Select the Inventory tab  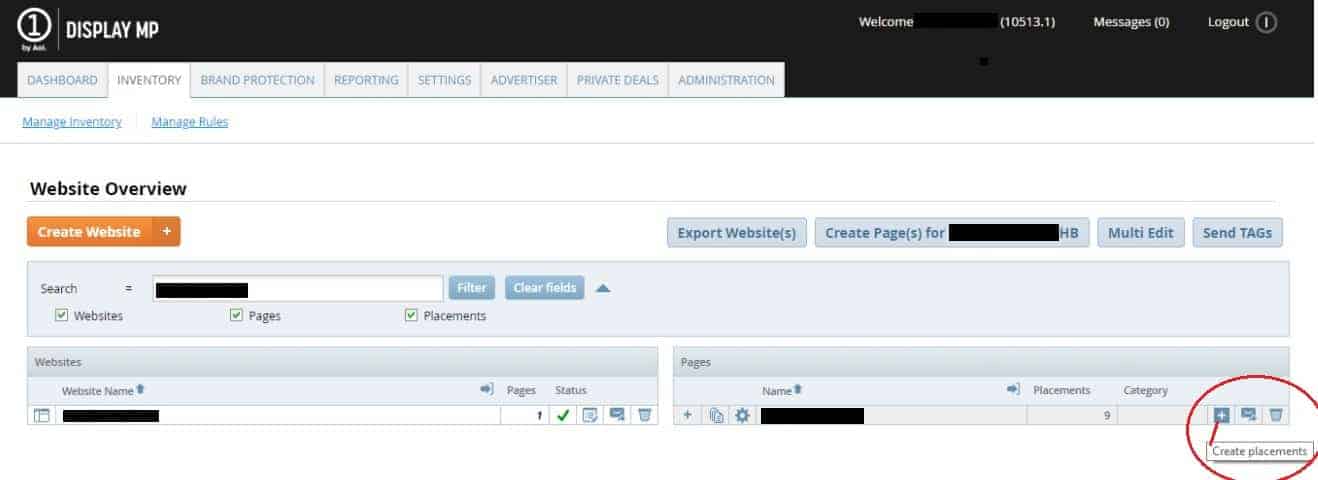(x=149, y=80)
